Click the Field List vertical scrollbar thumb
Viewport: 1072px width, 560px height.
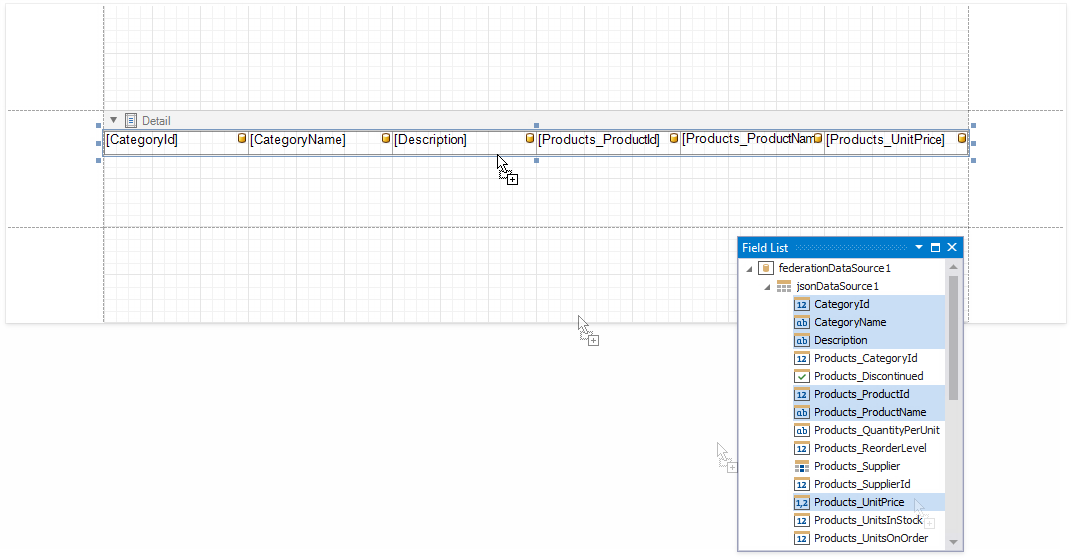pos(953,338)
